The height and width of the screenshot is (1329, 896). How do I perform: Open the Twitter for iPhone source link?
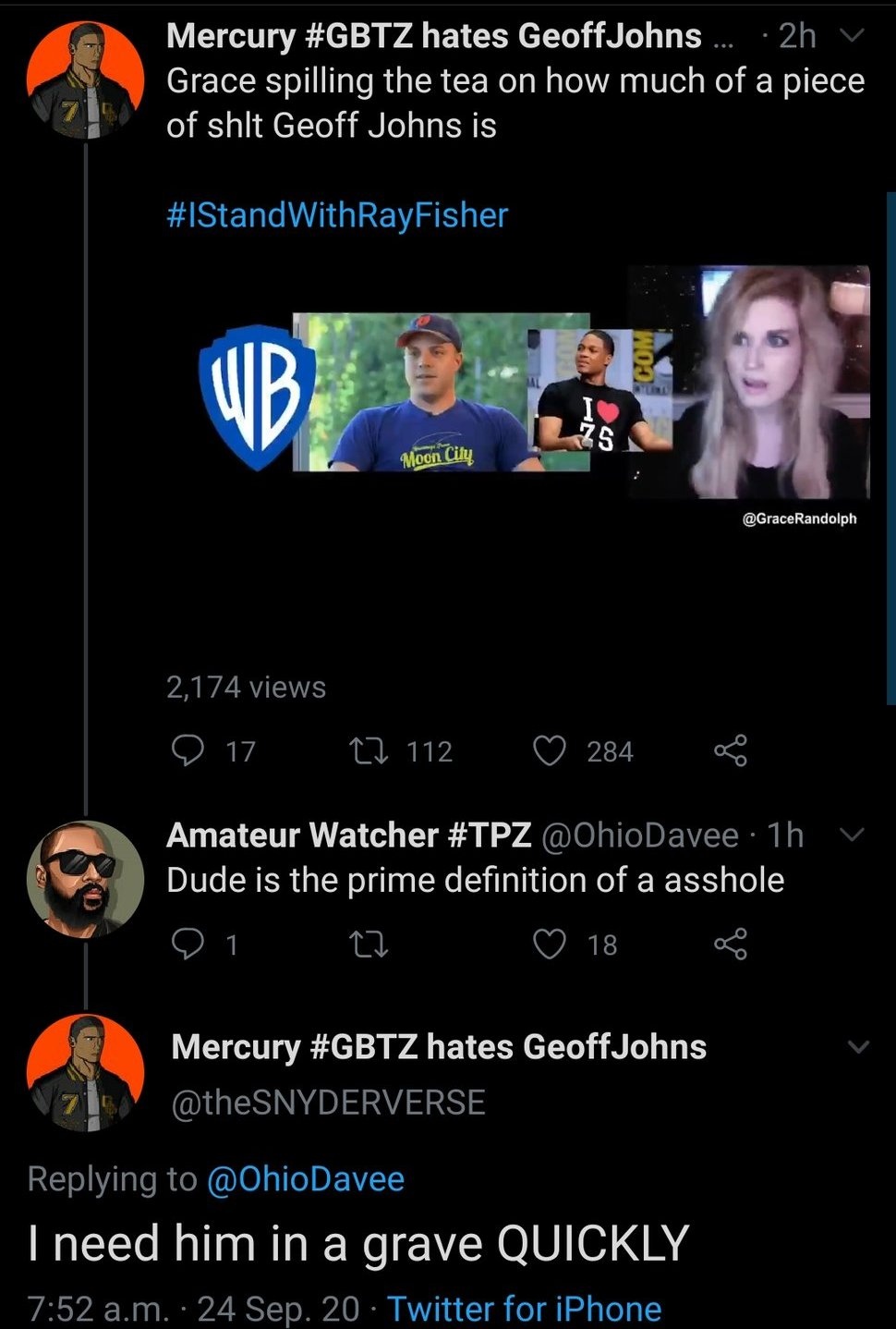pyautogui.click(x=524, y=1308)
